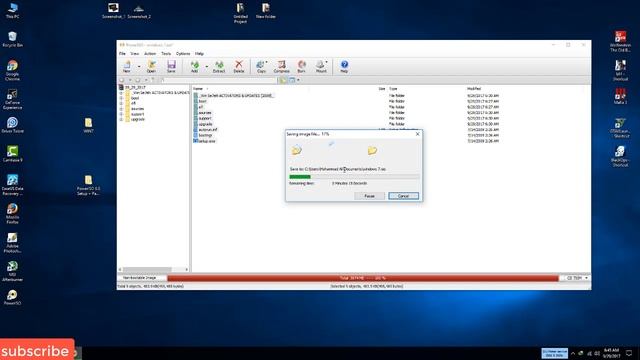
Task: Expand the efi folder in tree
Action: pos(121,104)
